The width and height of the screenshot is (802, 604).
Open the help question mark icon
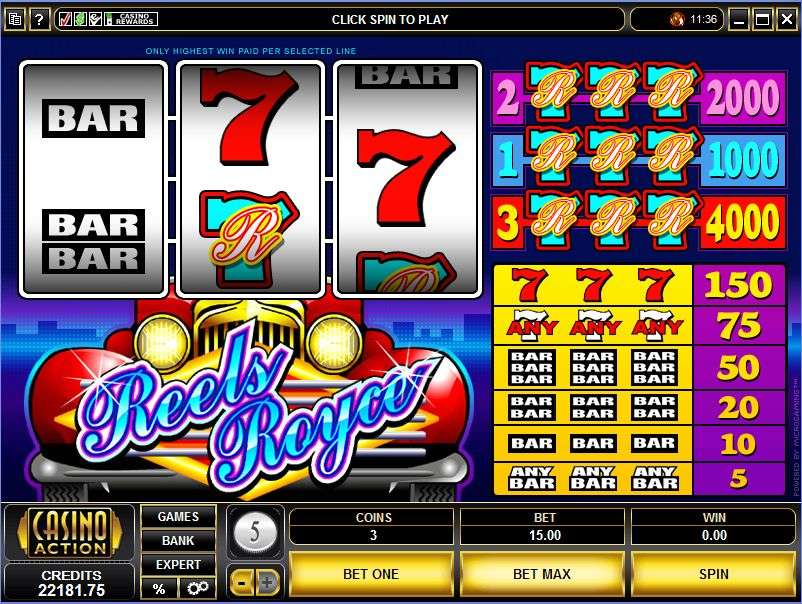(x=39, y=19)
